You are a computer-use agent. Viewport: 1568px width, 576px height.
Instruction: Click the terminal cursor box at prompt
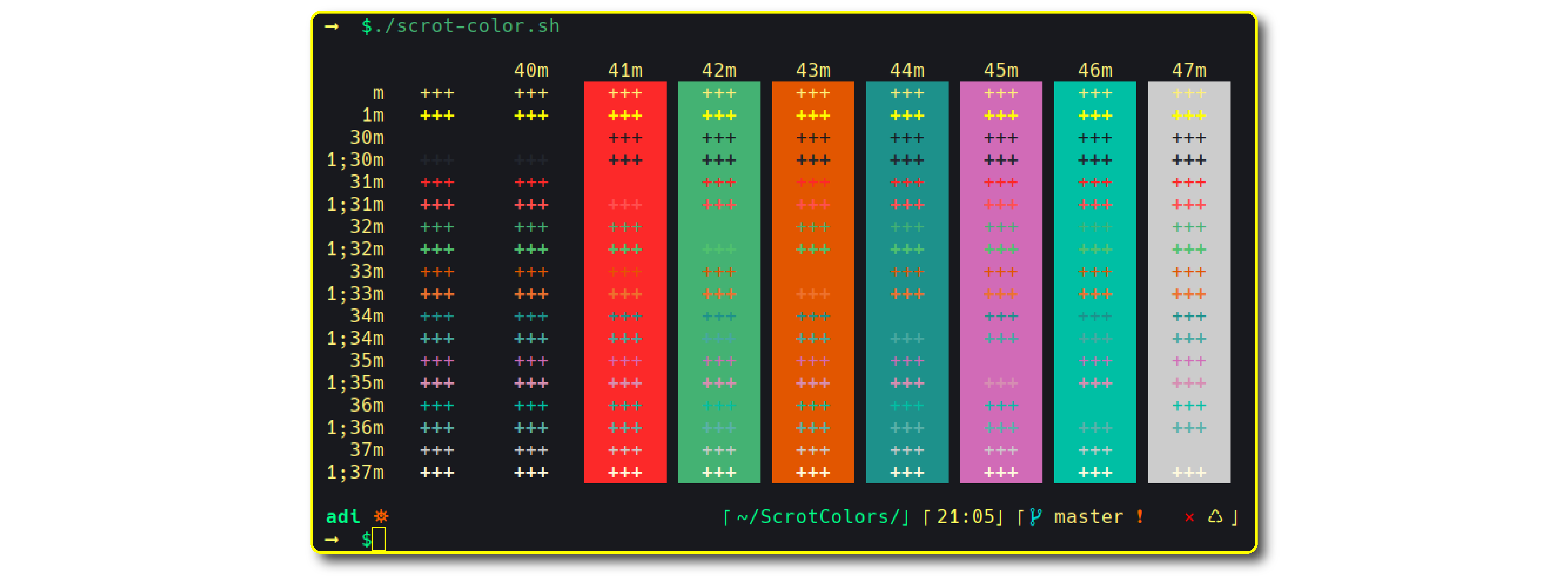coord(379,539)
